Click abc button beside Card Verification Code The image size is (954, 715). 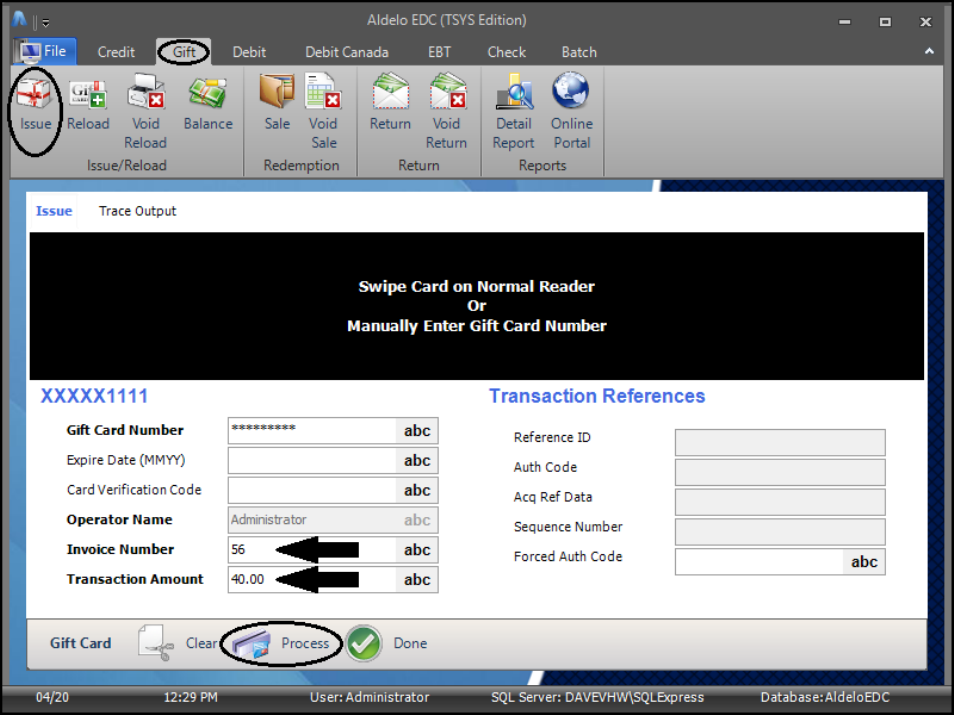coord(417,490)
